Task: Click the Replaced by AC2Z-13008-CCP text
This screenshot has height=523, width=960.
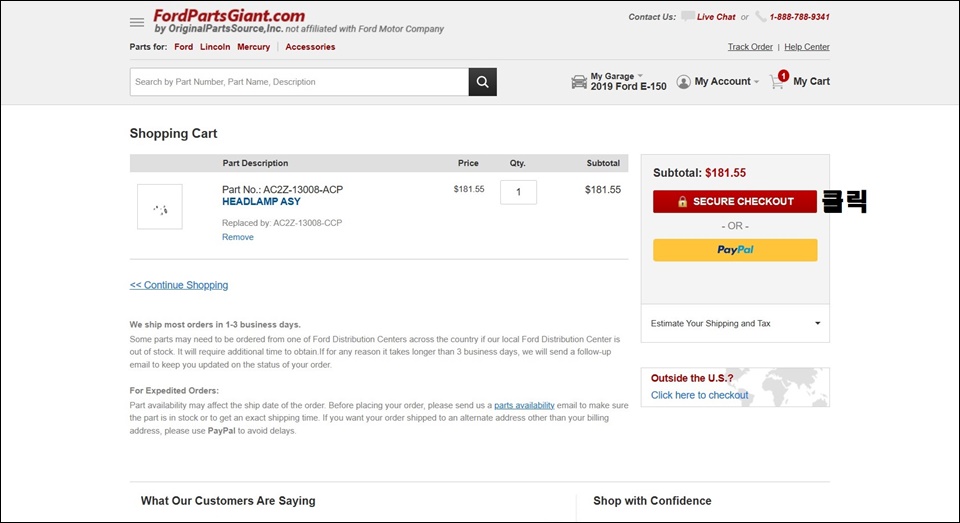Action: point(282,223)
